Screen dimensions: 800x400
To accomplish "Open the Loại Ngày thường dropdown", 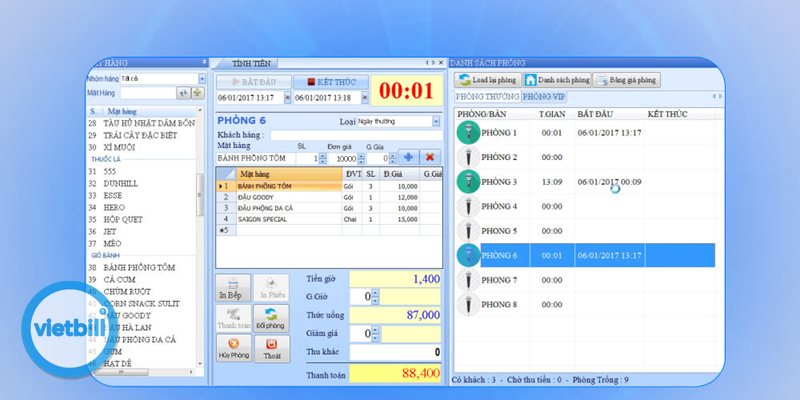I will 436,121.
